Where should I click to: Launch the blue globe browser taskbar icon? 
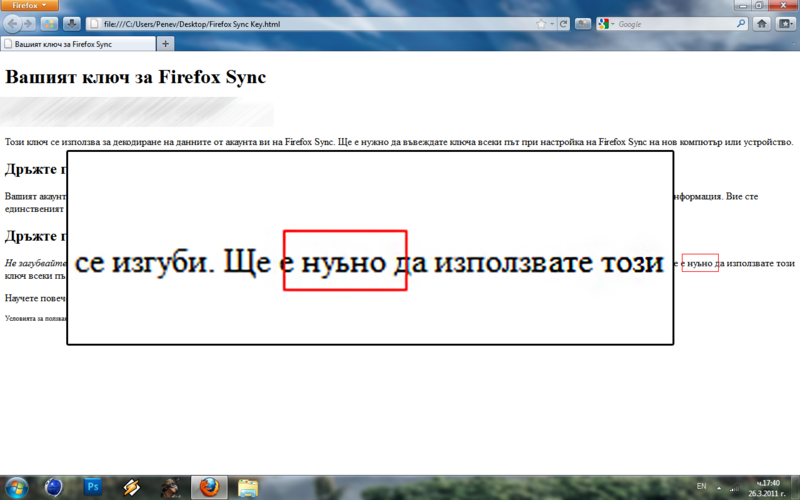coord(54,488)
